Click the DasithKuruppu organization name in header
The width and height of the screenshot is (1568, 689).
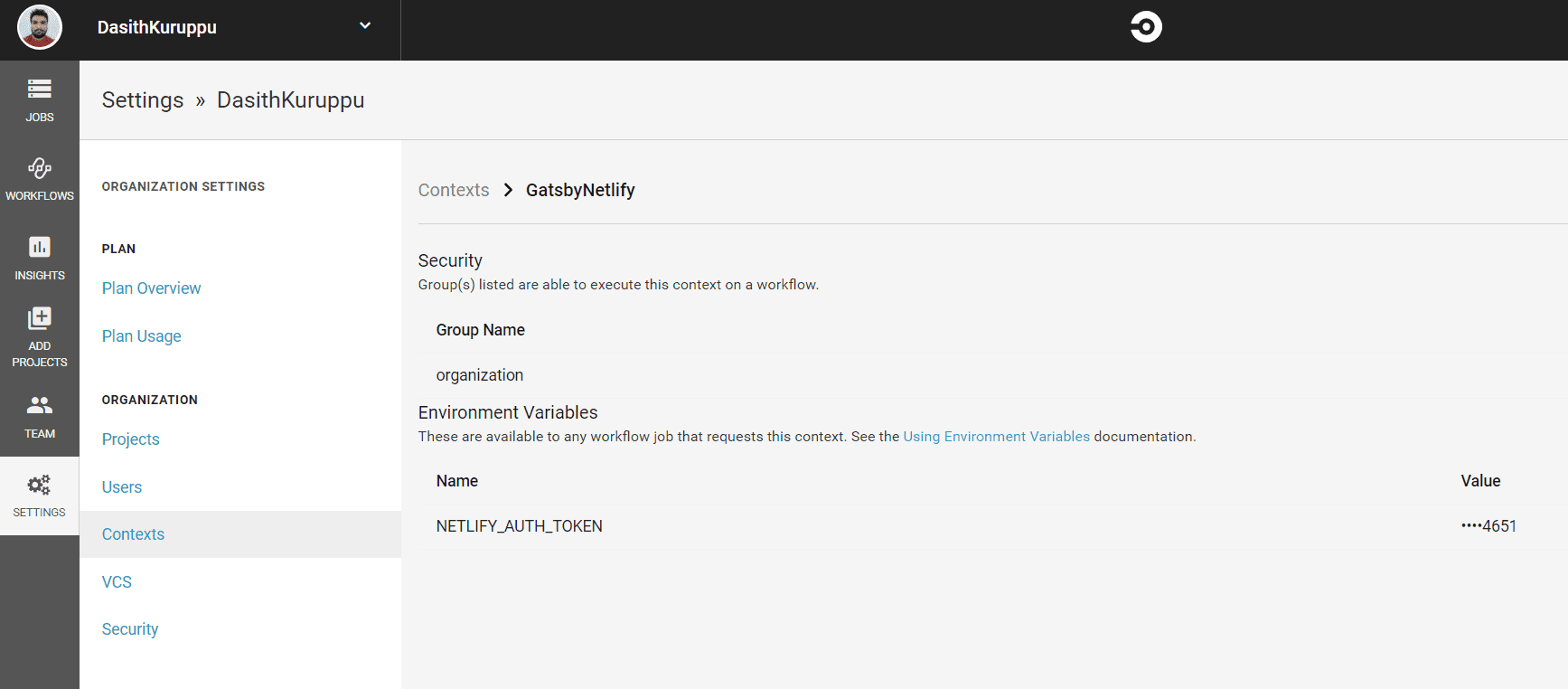click(157, 27)
